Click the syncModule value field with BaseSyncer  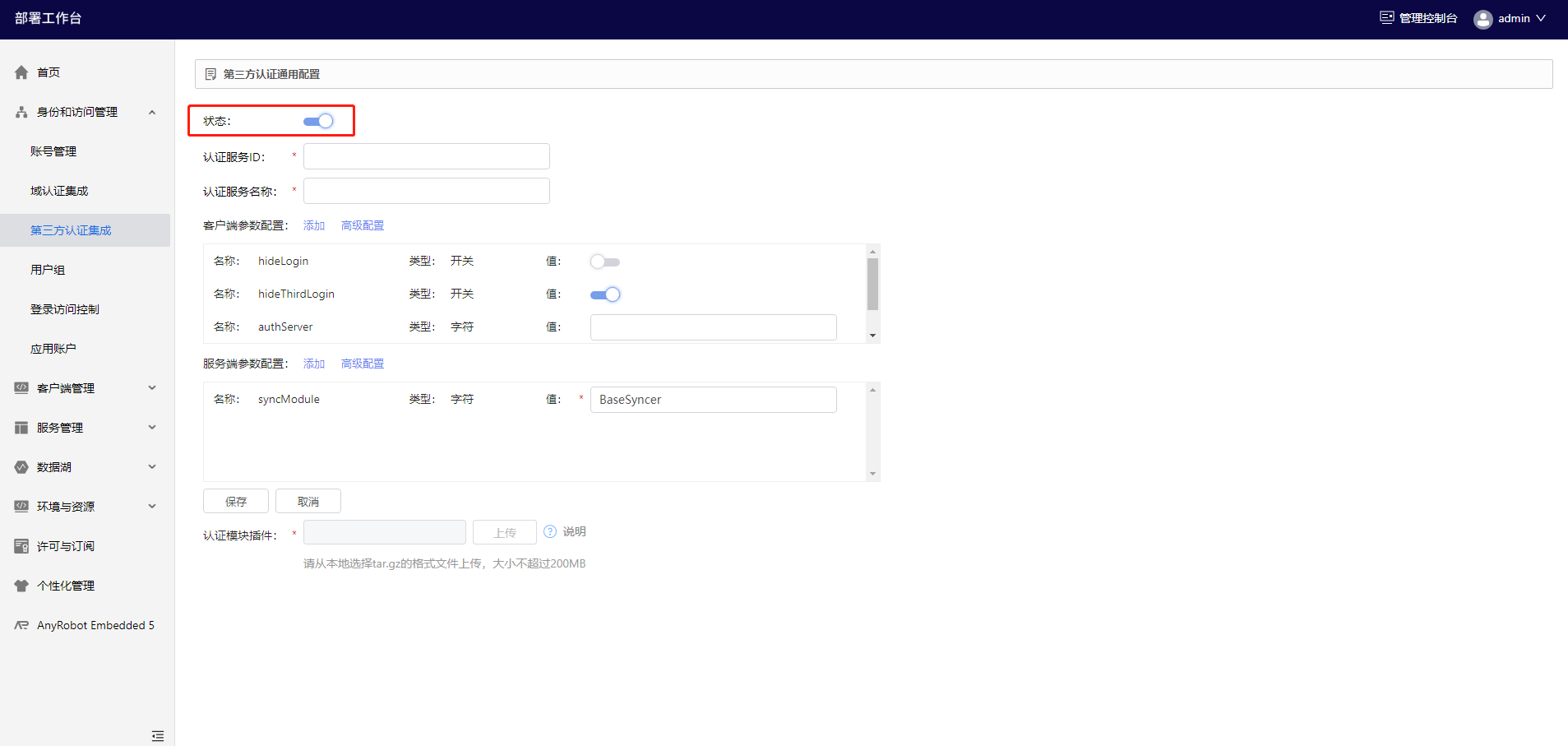[x=714, y=400]
